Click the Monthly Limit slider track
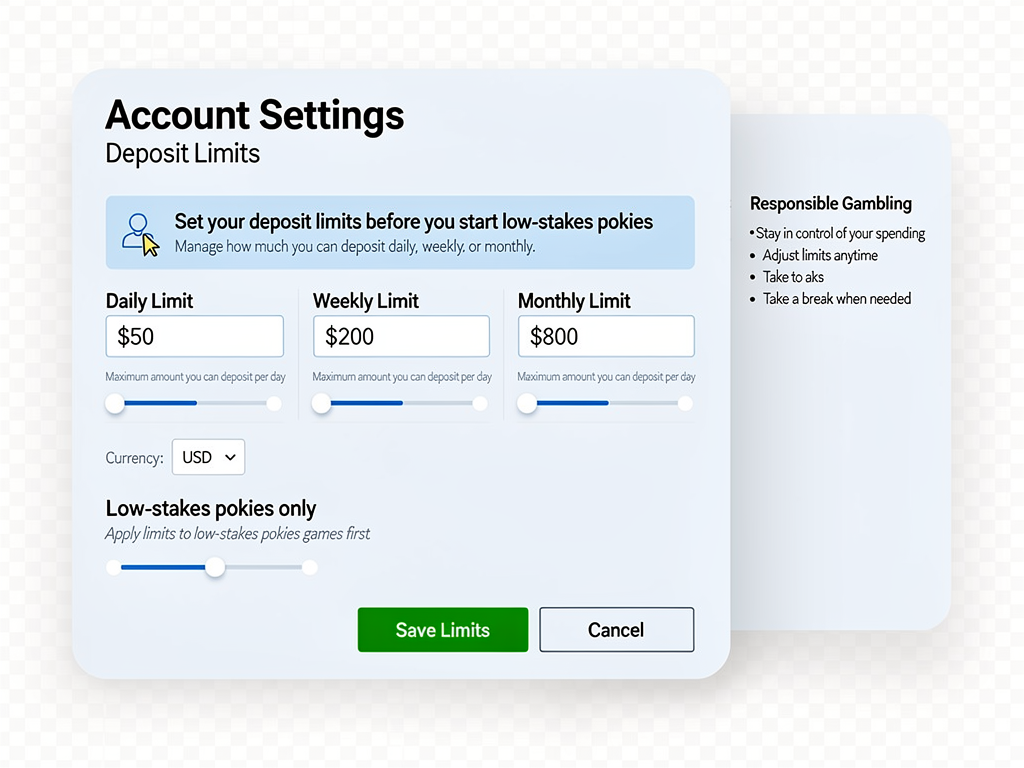Image resolution: width=1024 pixels, height=768 pixels. pos(606,404)
